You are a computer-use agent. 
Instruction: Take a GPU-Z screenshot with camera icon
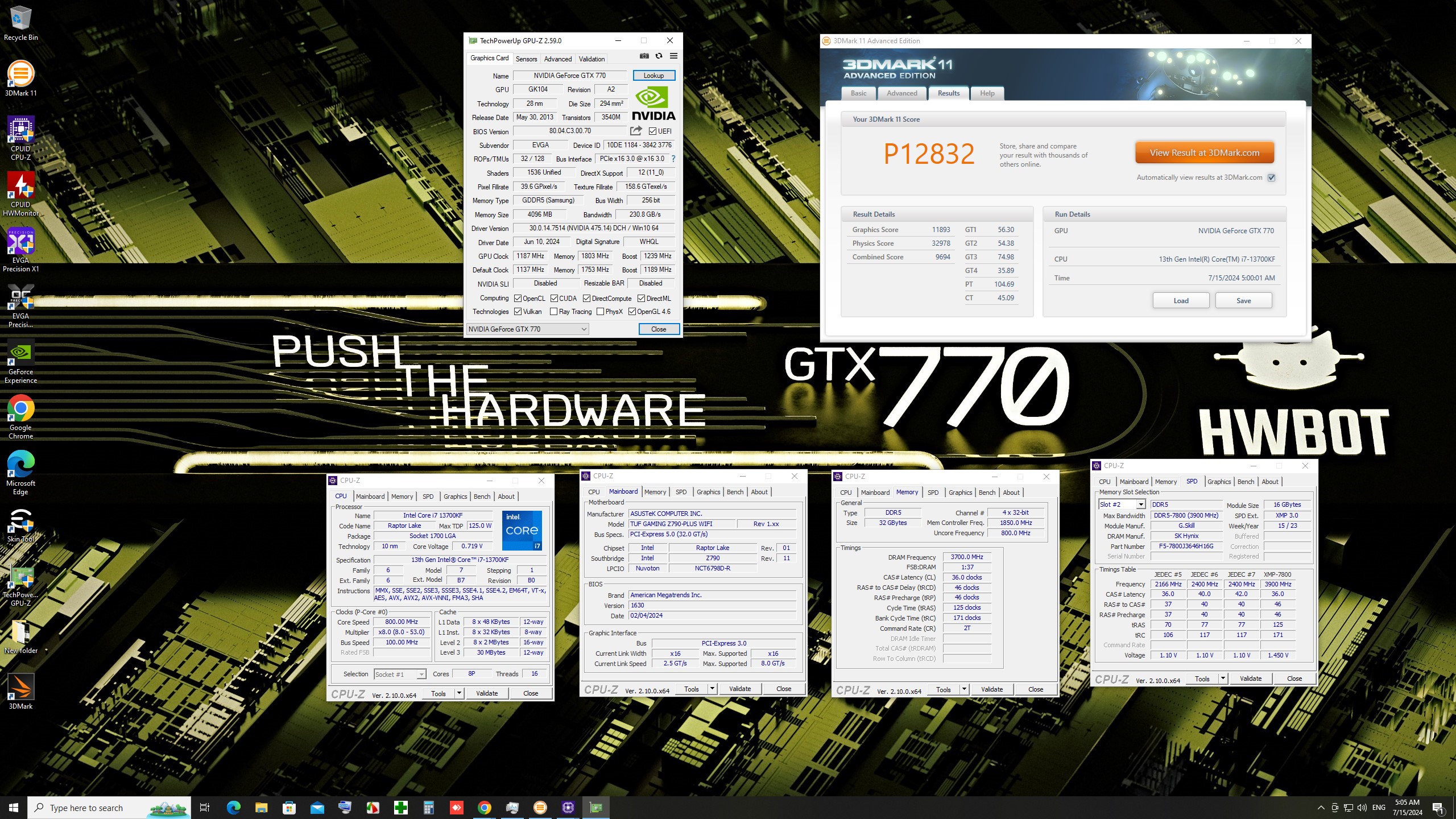tap(644, 56)
